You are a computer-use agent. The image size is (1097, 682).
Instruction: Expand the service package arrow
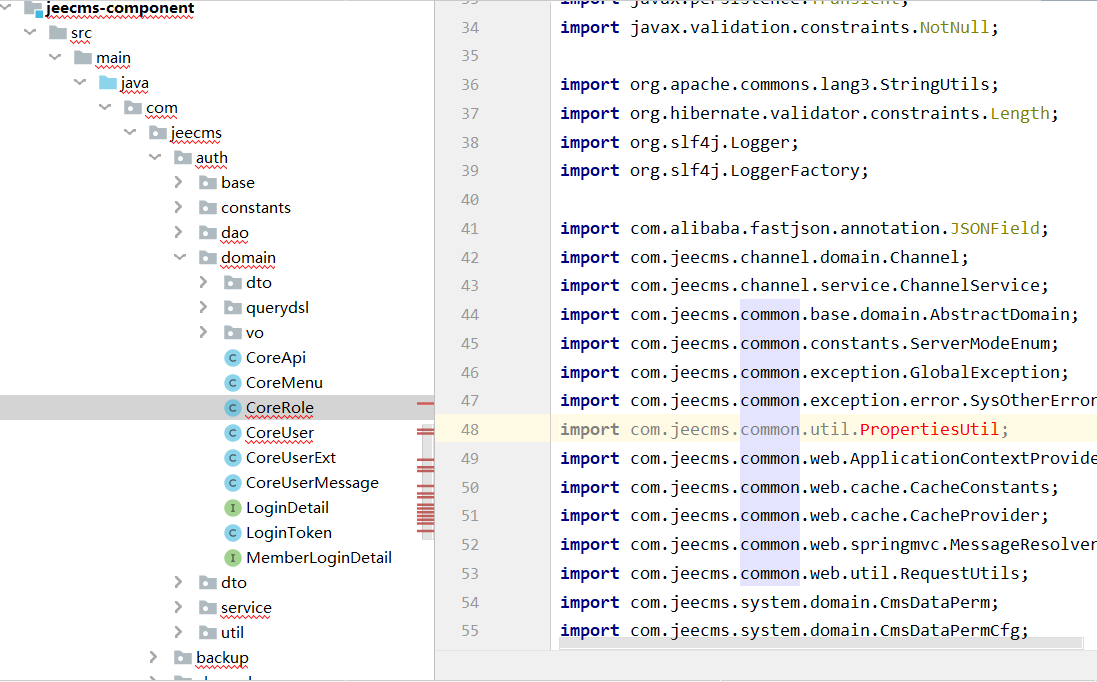pyautogui.click(x=178, y=608)
